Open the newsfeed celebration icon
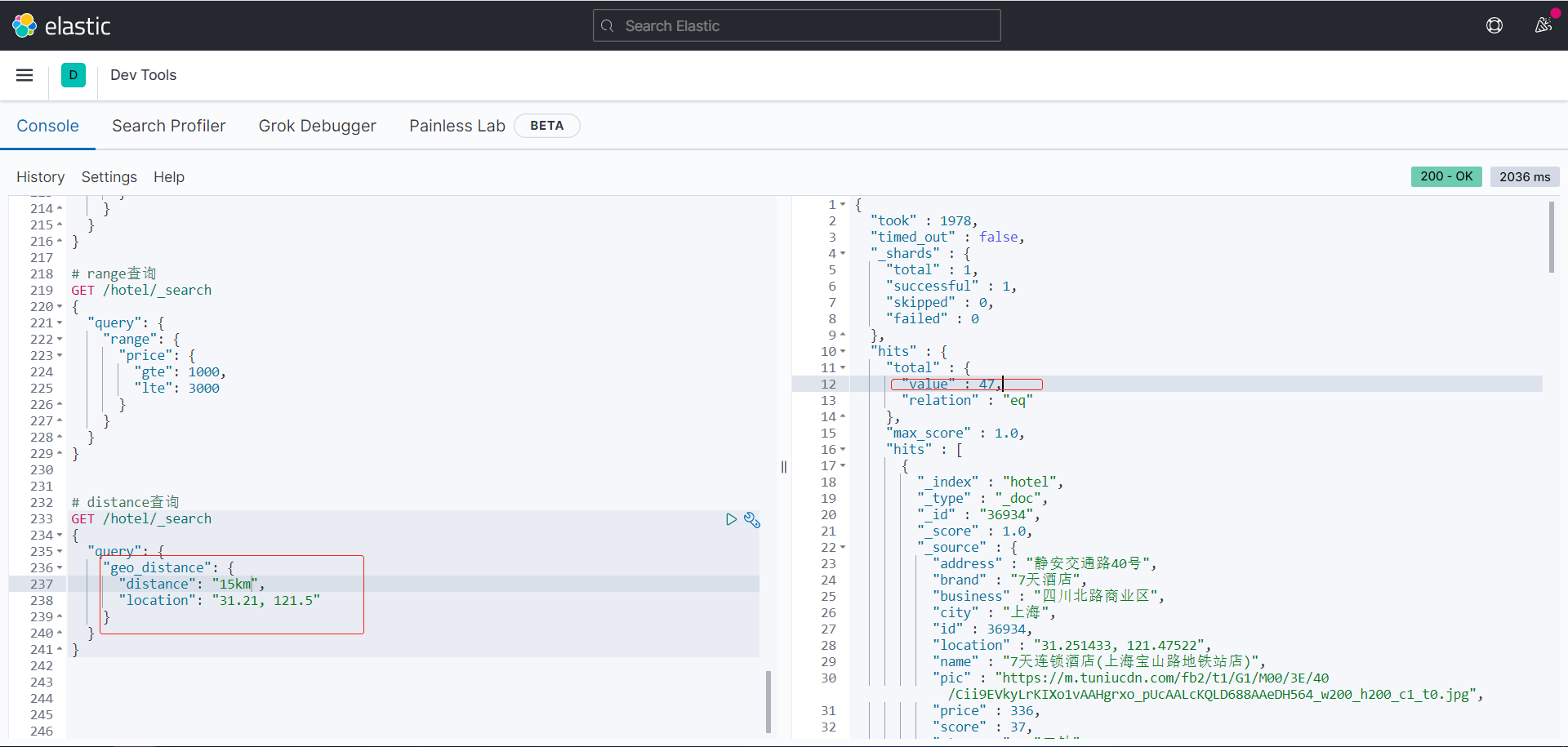 coord(1543,25)
